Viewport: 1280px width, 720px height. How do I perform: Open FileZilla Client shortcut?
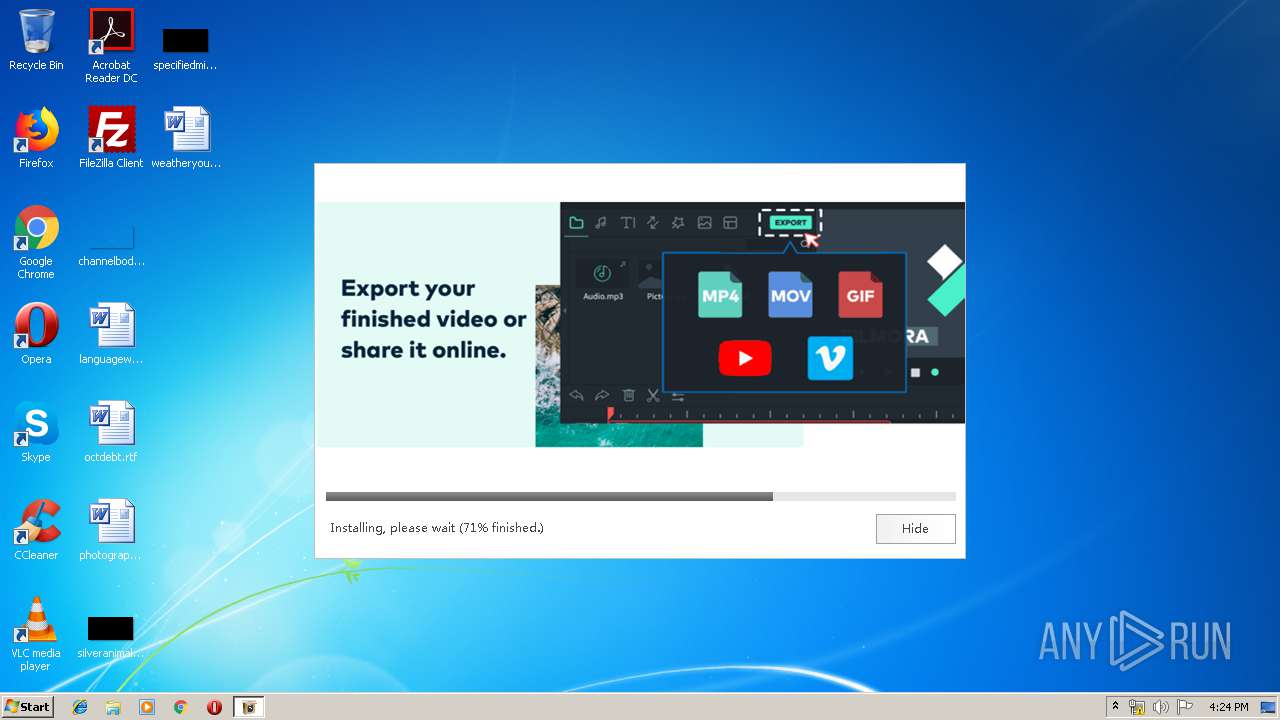point(111,138)
